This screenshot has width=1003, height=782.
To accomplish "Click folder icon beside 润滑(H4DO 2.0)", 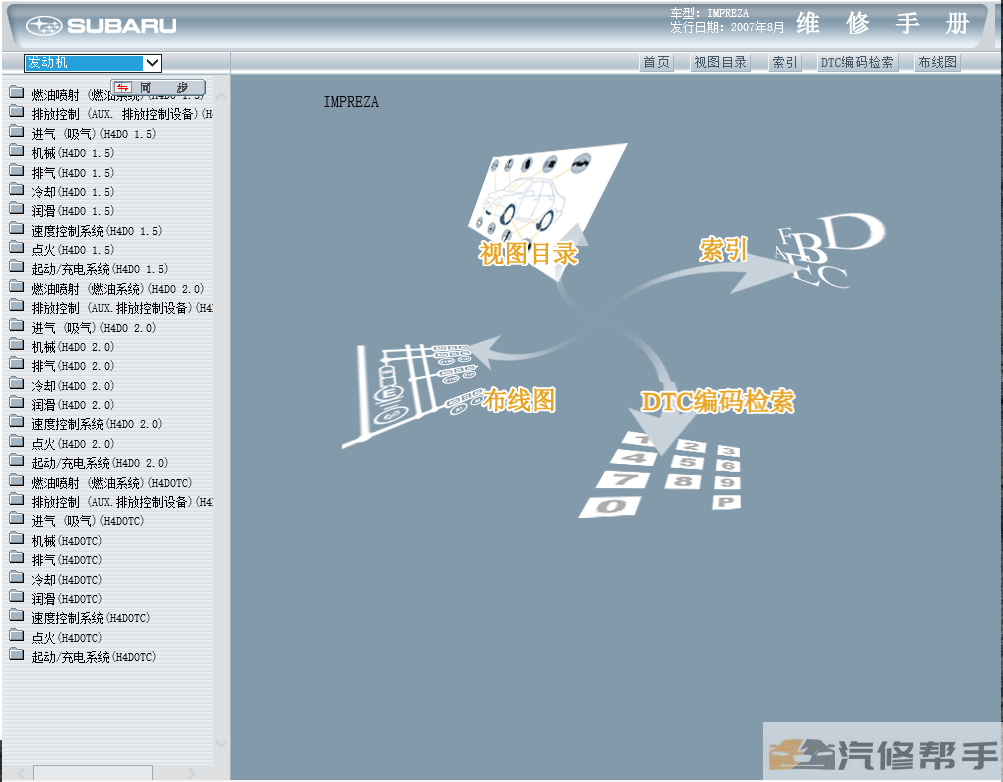I will point(17,403).
